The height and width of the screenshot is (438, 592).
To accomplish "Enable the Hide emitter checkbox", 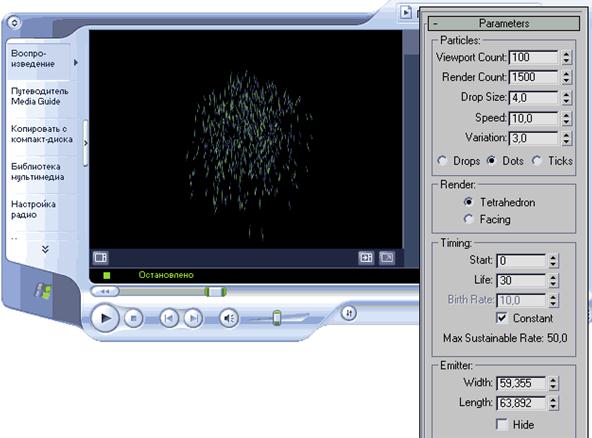I will click(501, 425).
